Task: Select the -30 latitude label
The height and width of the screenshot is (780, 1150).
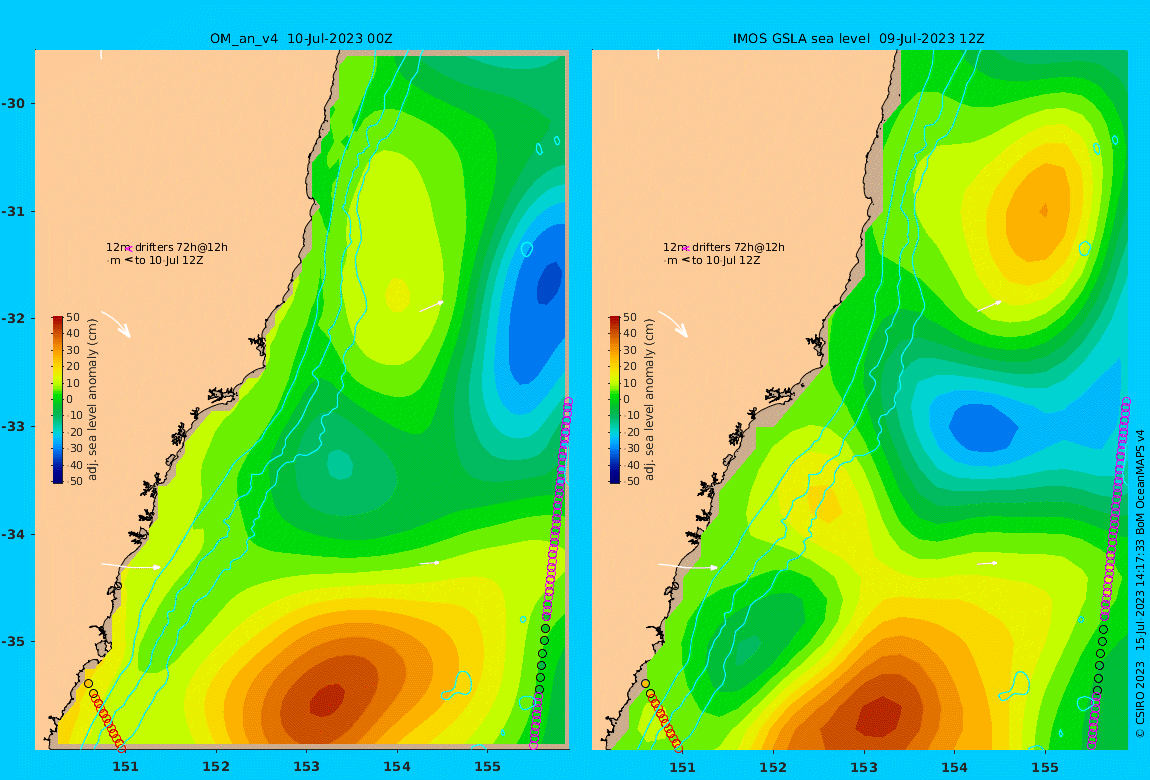Action: (14, 103)
